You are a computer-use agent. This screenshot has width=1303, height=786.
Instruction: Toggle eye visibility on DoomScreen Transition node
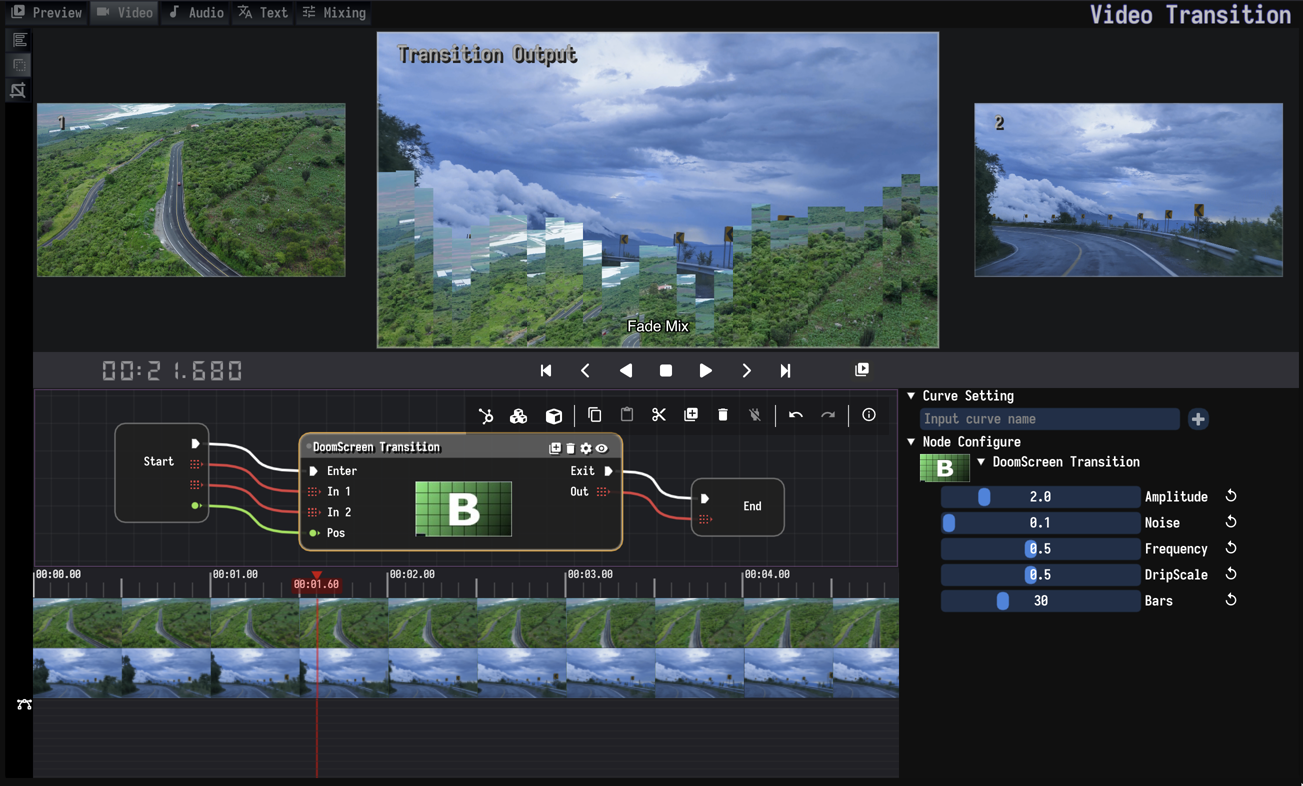coord(602,448)
